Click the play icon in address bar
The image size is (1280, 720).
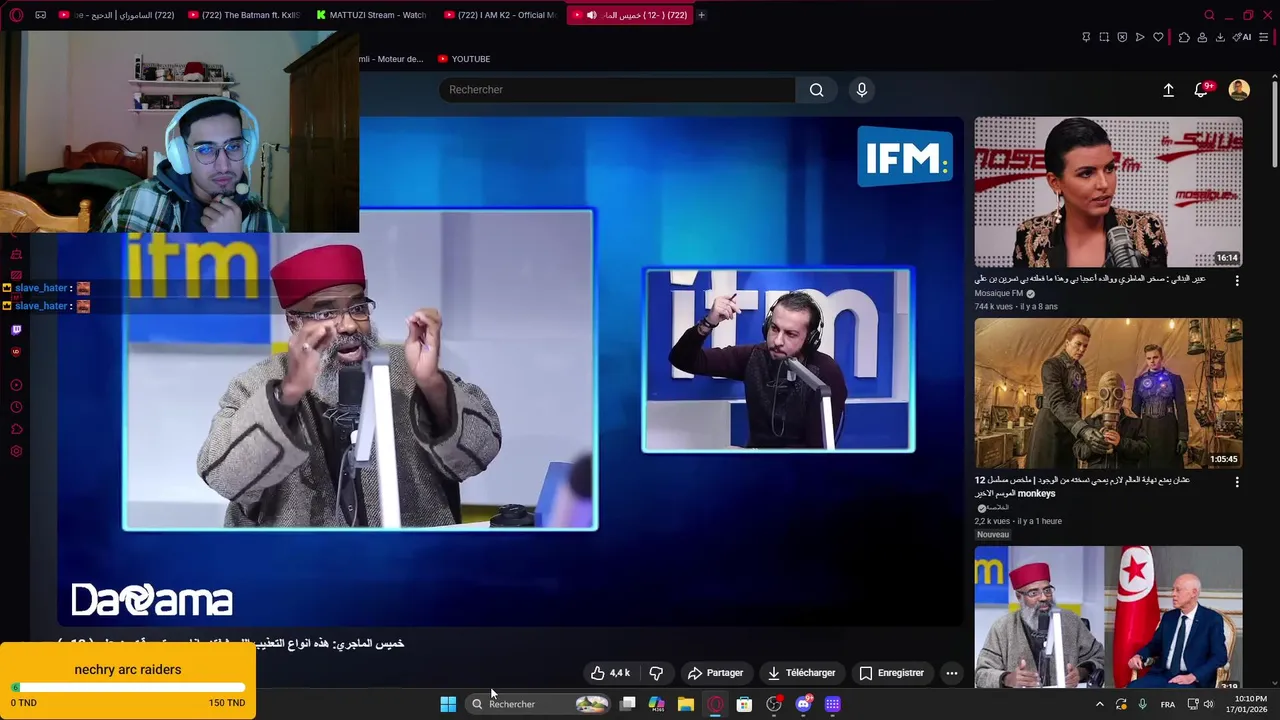pos(1140,37)
